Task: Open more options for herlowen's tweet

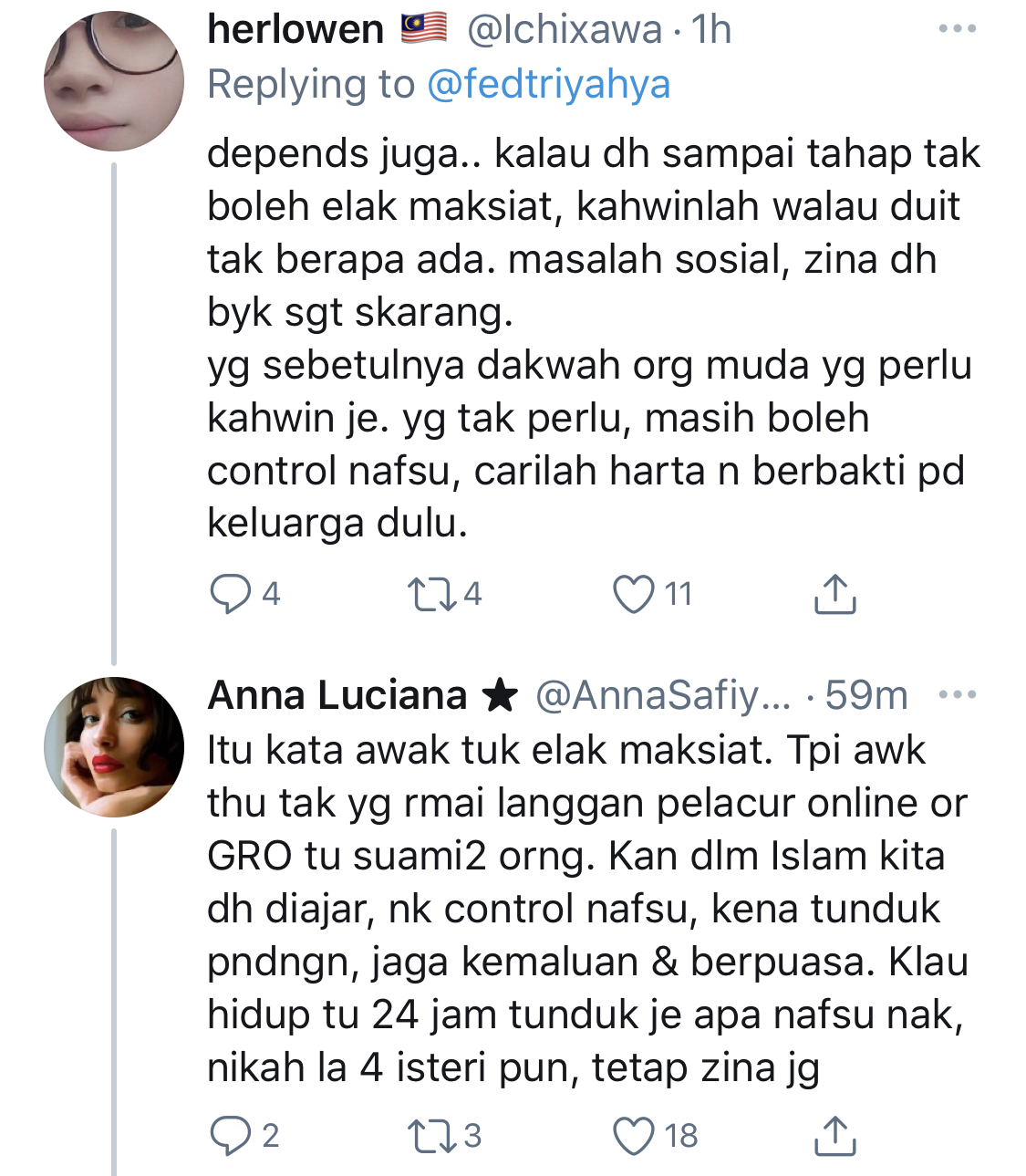Action: point(957,29)
